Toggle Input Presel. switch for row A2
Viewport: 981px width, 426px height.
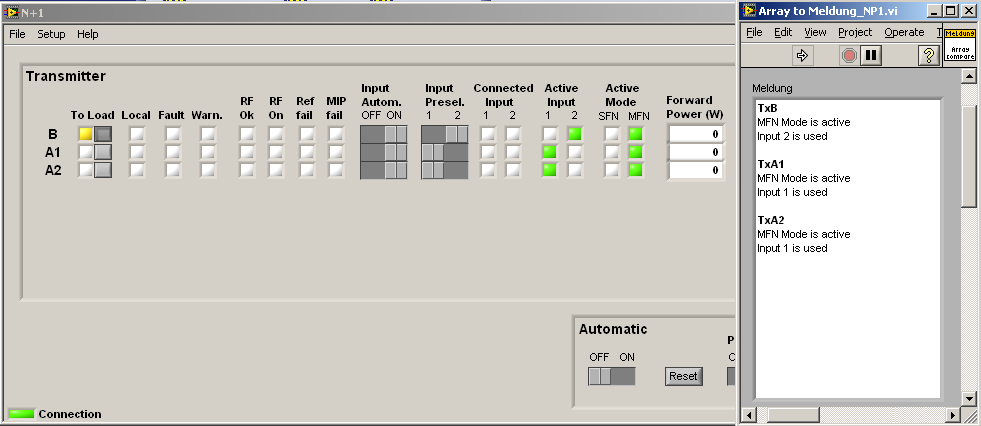pos(445,170)
